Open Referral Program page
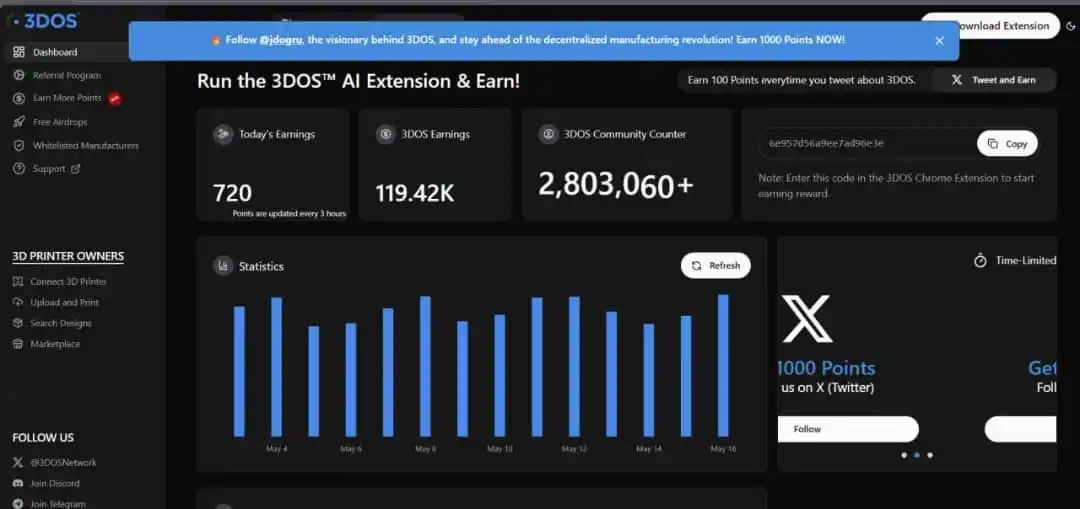Screen dimensions: 1080x509 coord(67,75)
